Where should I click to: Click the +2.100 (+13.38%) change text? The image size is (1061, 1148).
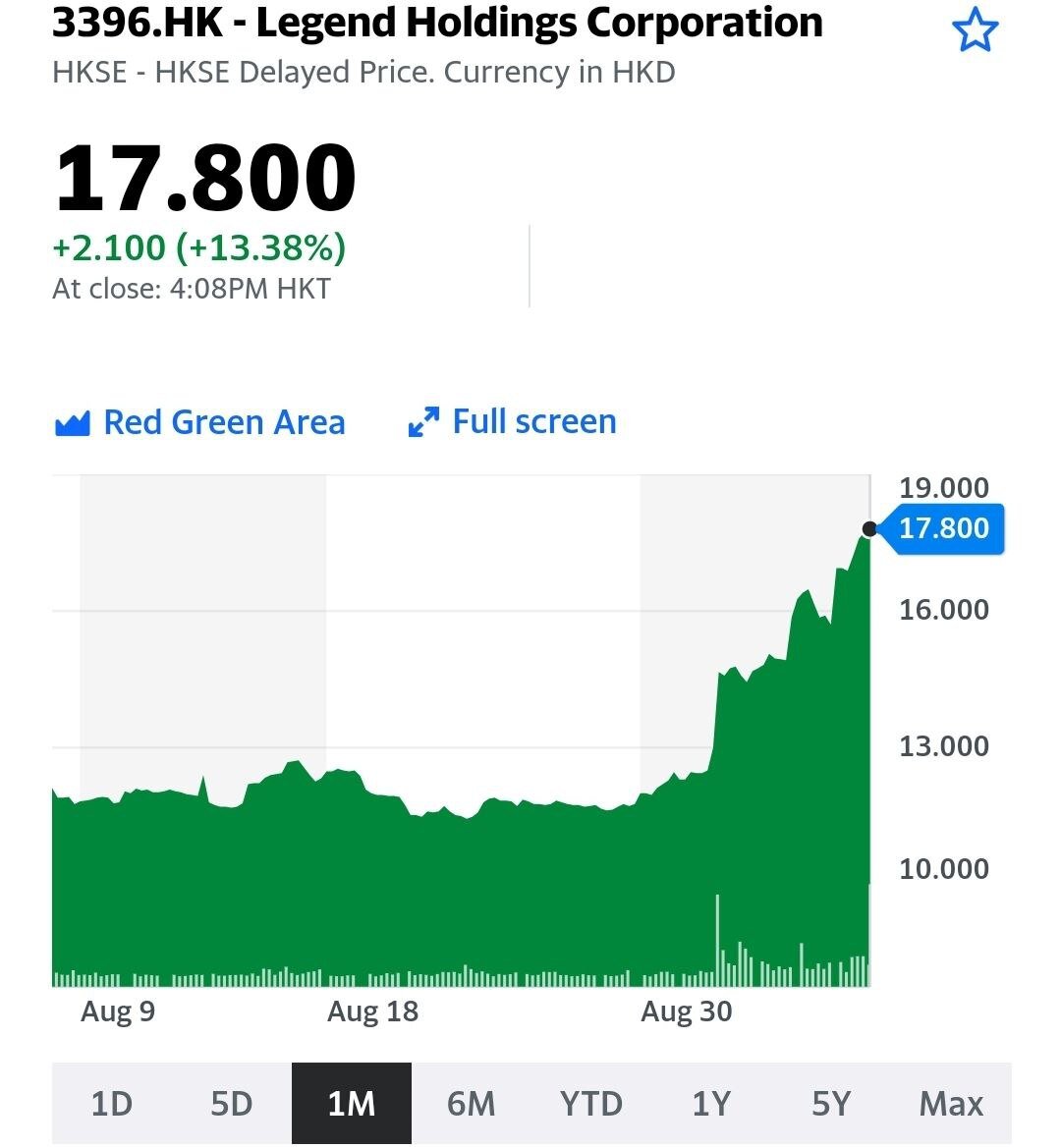click(199, 247)
